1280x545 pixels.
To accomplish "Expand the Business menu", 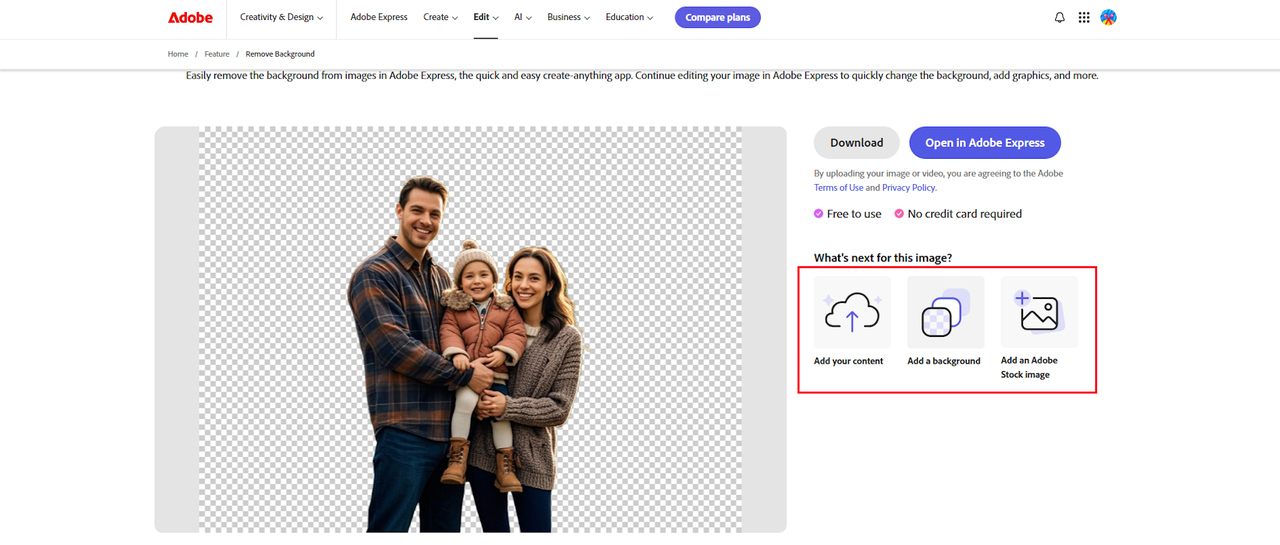I will tap(568, 17).
